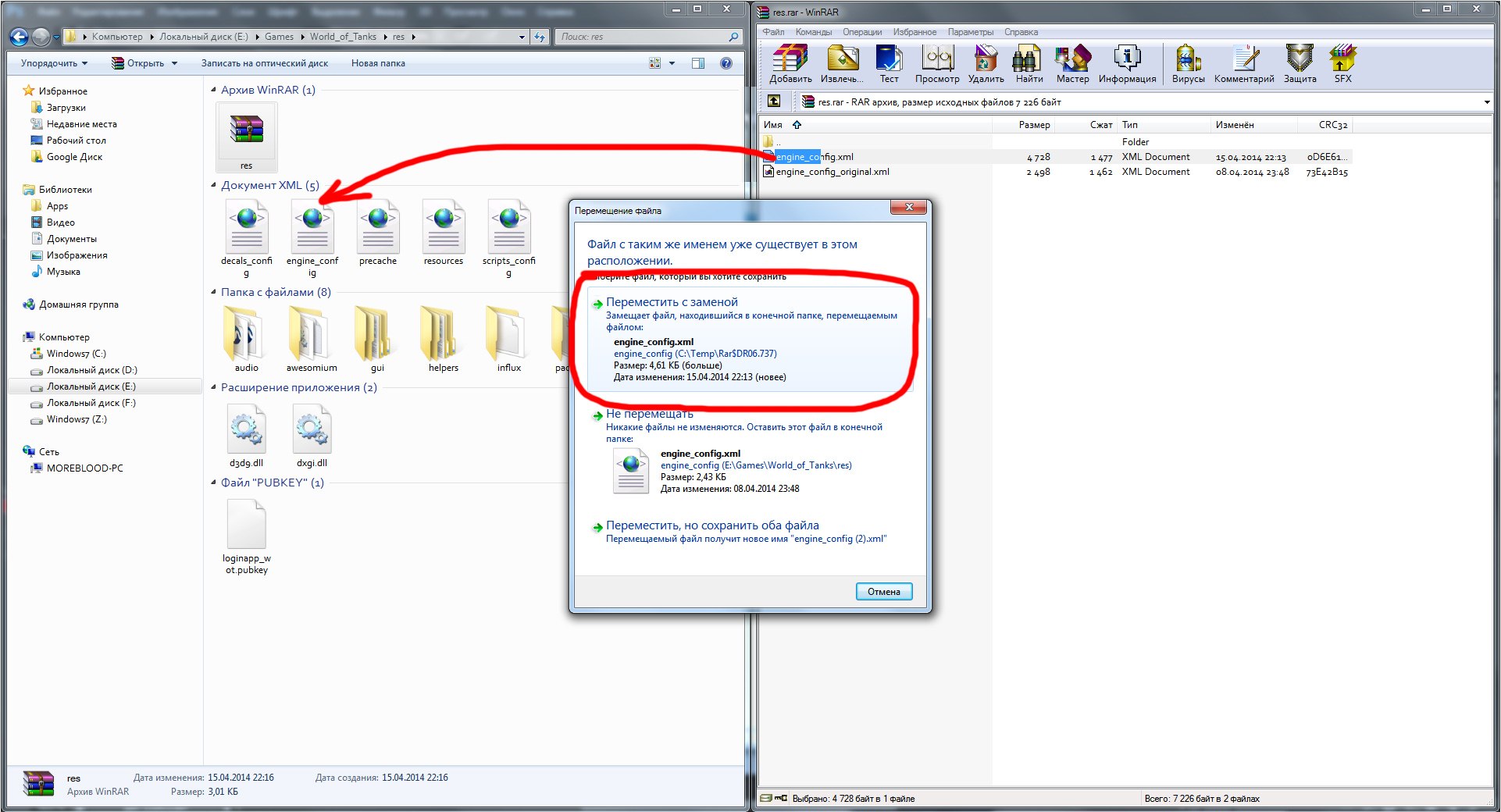This screenshot has height=812, width=1501.
Task: Select the scripts_config XML file
Action: point(509,238)
